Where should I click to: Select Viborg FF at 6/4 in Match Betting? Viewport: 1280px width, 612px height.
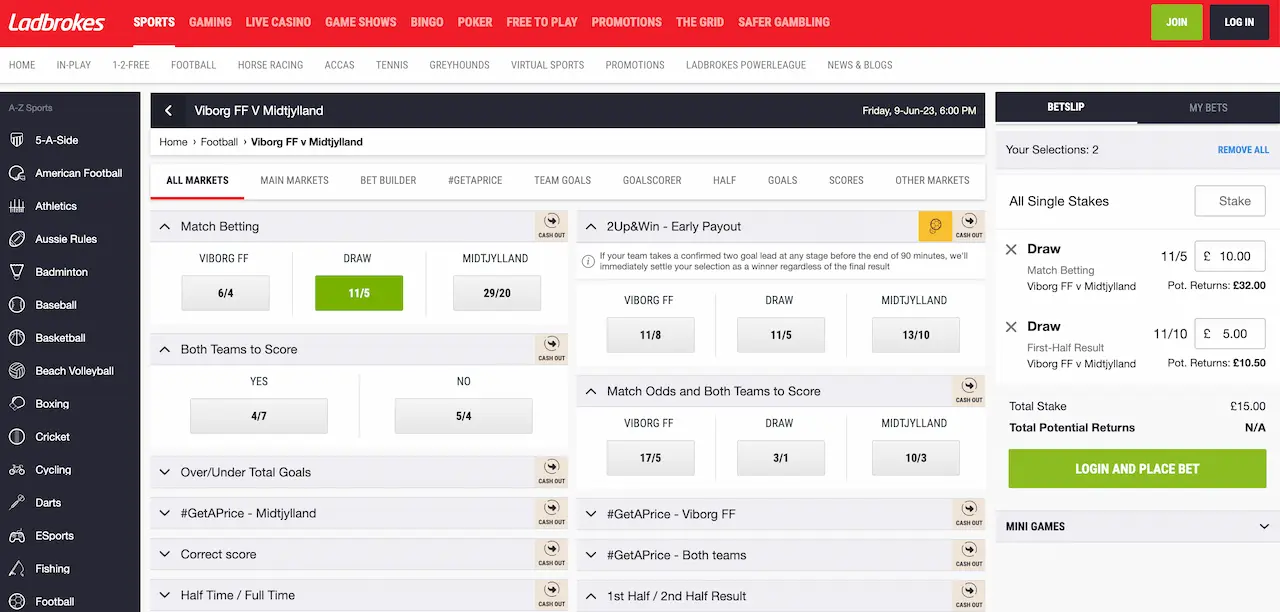tap(225, 294)
